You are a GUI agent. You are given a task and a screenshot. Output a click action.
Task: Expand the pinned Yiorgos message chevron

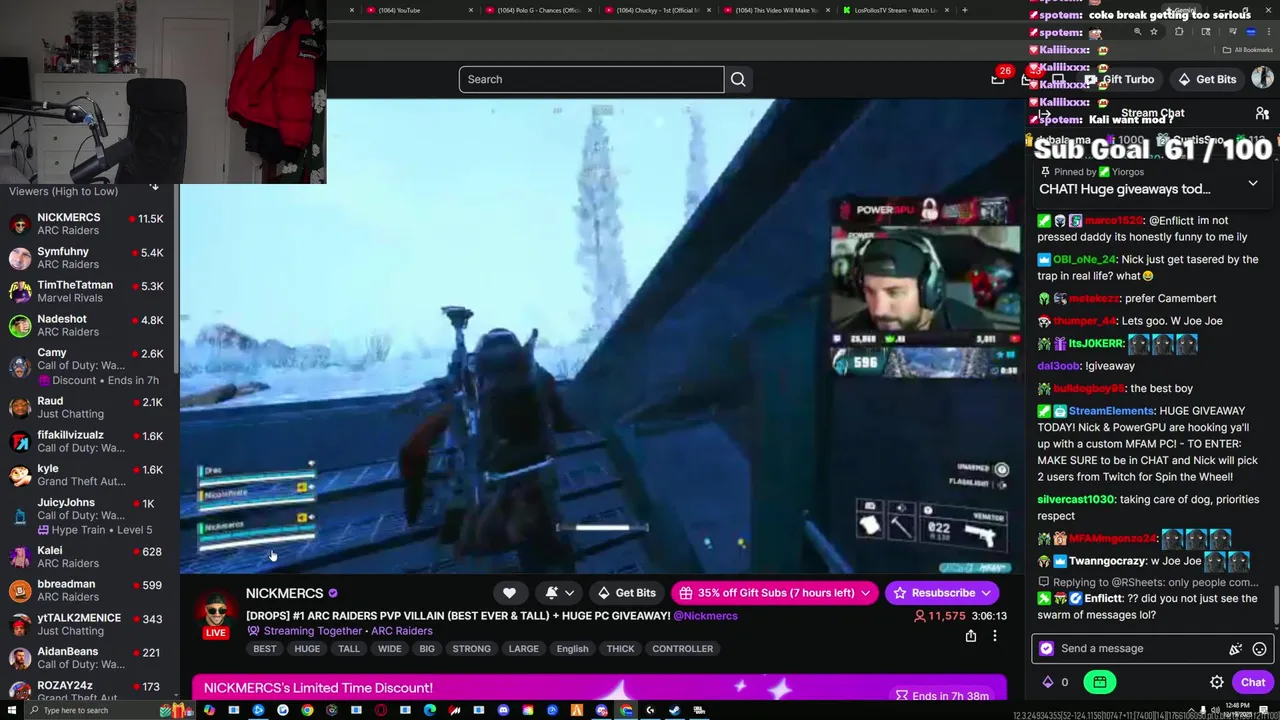coord(1253,183)
